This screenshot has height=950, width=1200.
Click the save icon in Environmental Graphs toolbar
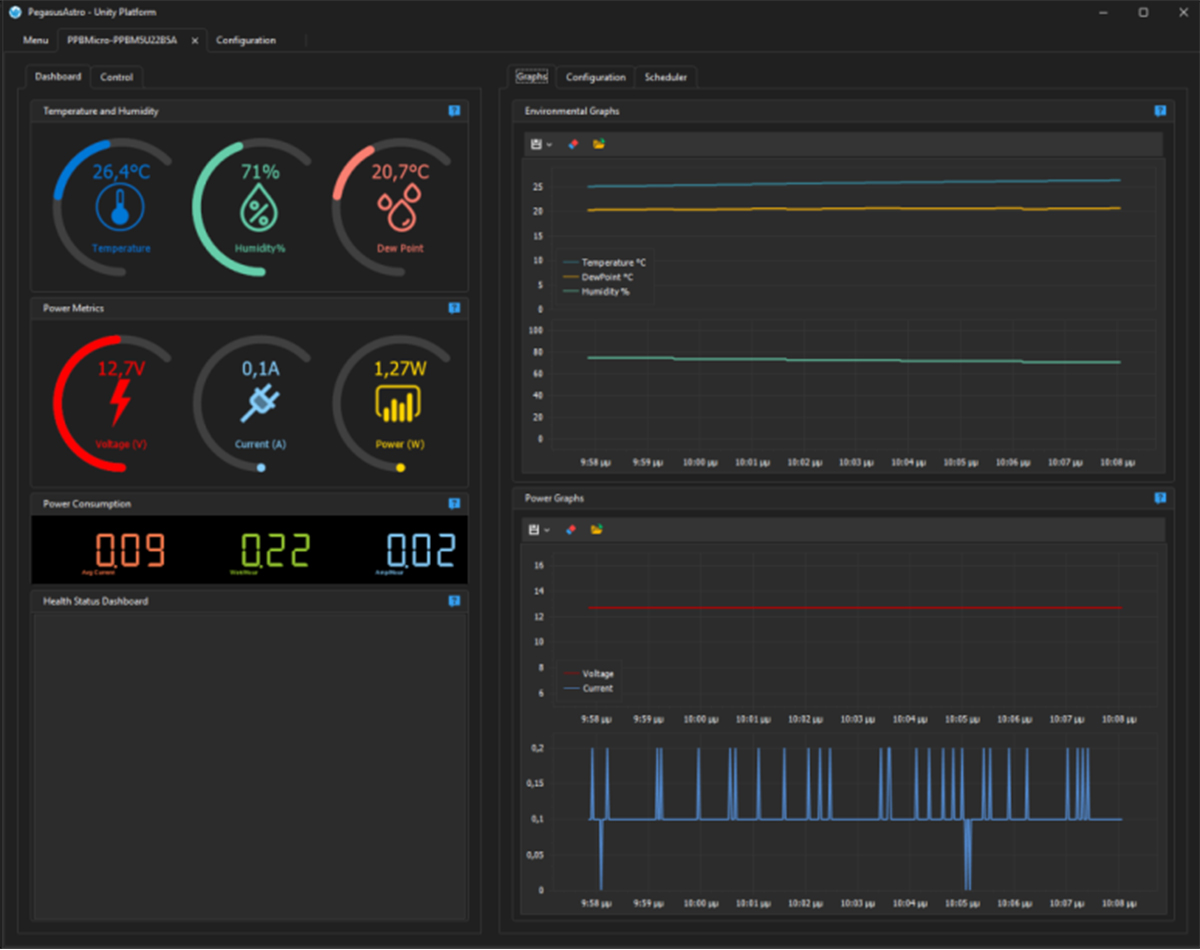click(536, 144)
